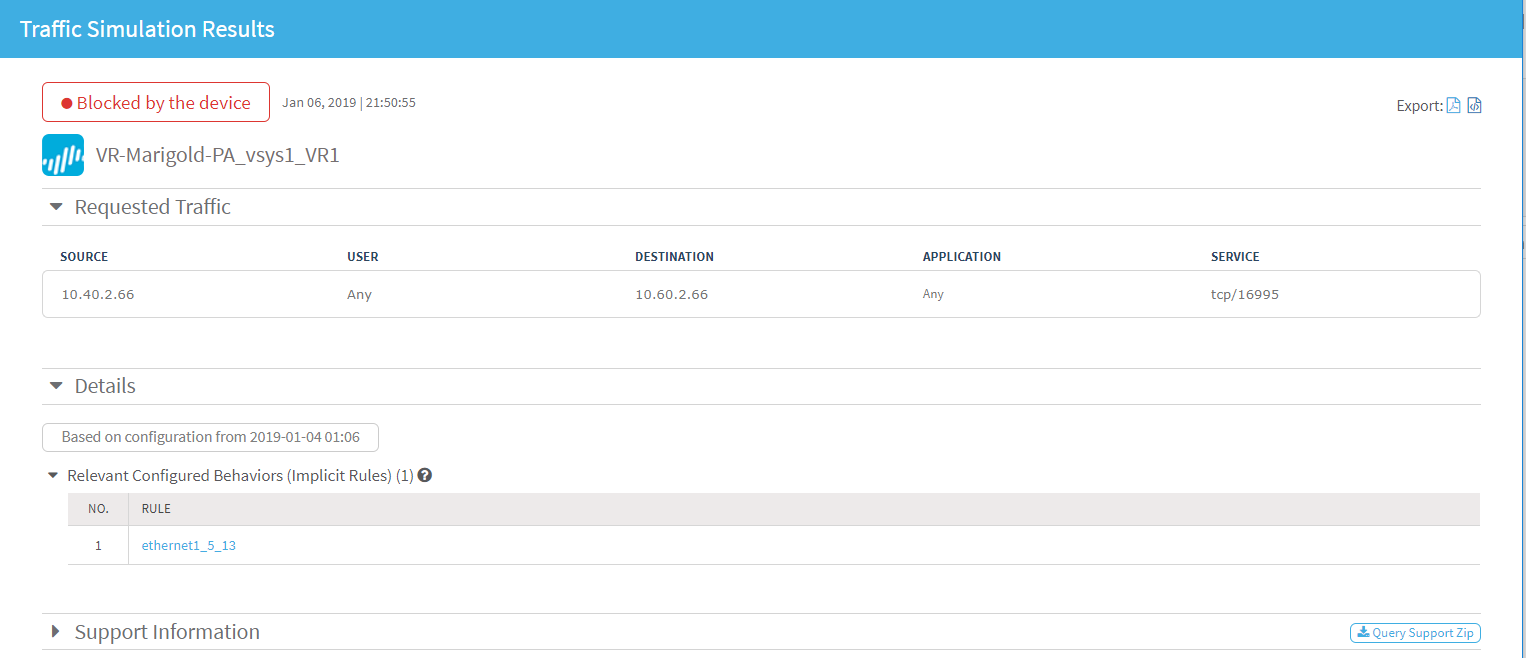Expand the Support Information section
Image resolution: width=1526 pixels, height=658 pixels.
56,632
